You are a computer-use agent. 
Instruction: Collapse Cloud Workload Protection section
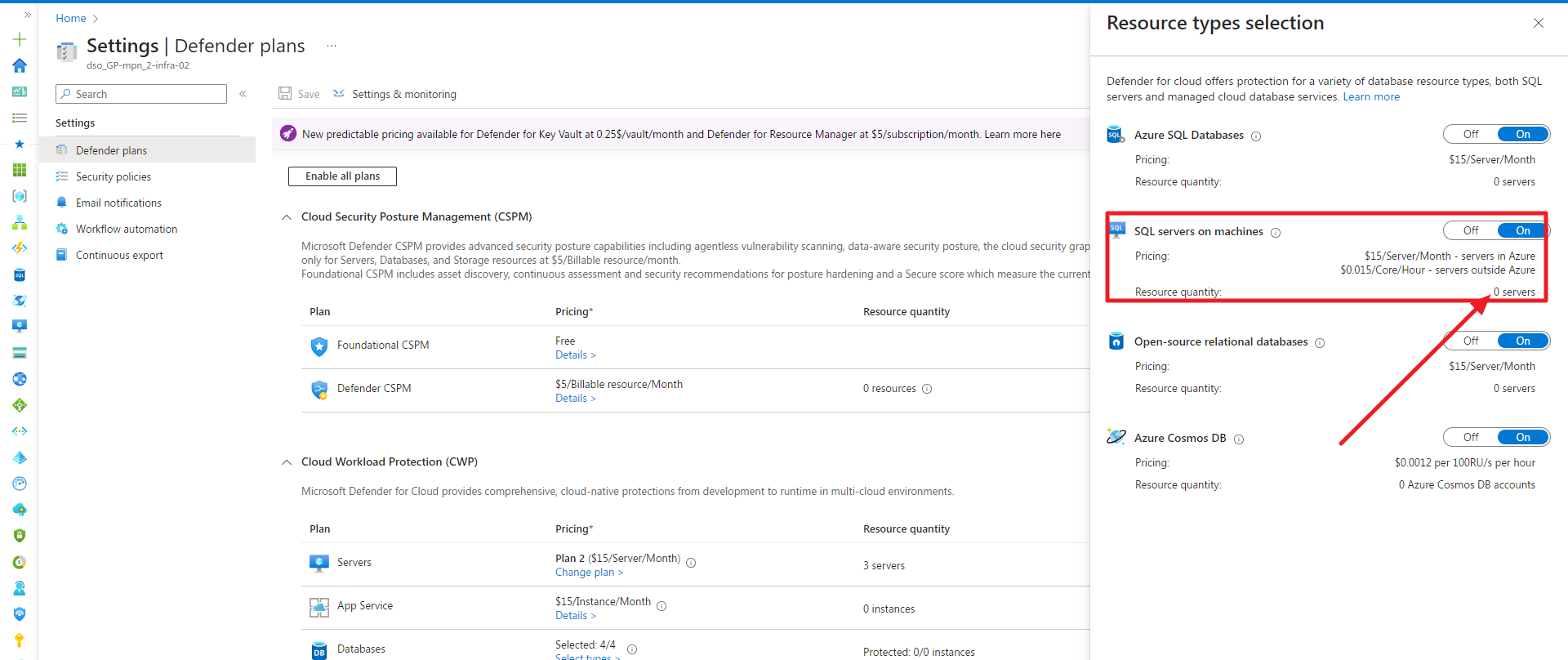pyautogui.click(x=287, y=462)
